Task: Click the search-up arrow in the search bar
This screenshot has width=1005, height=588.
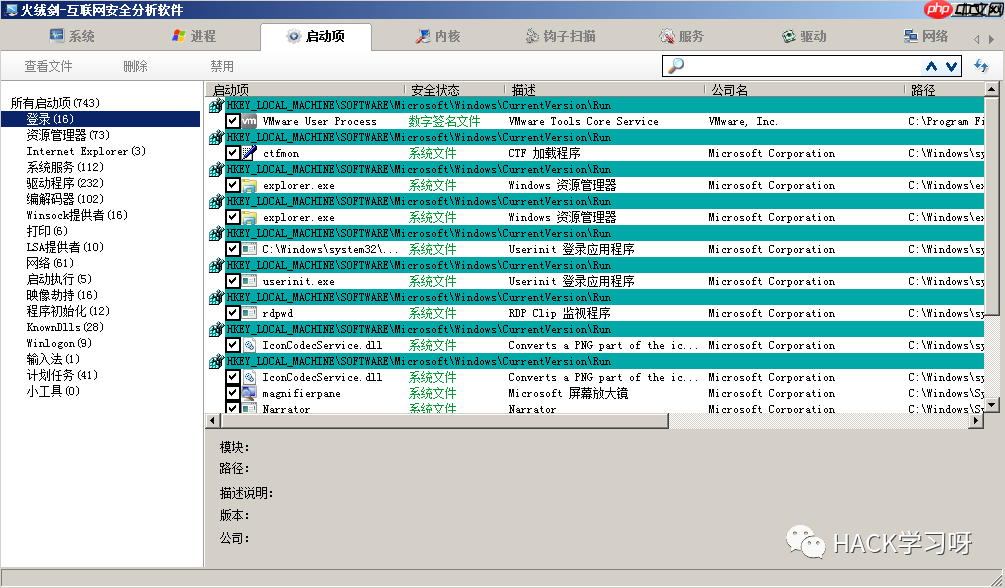Action: click(932, 66)
